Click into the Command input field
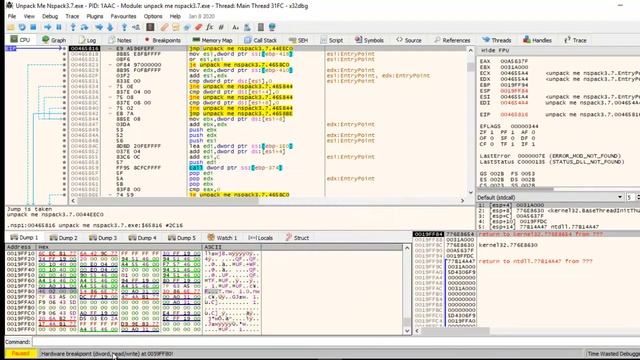 coord(335,342)
